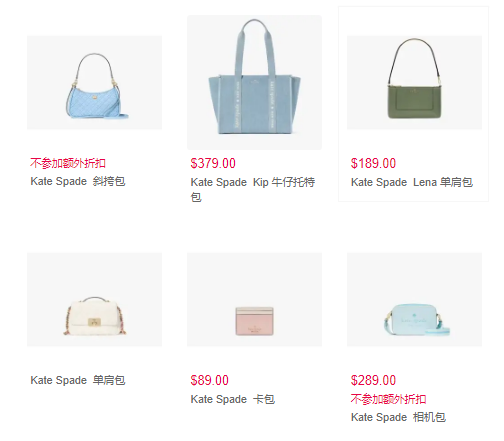Select the $379.00 price of the tote
Screen dimensions: 504x441
pos(213,163)
